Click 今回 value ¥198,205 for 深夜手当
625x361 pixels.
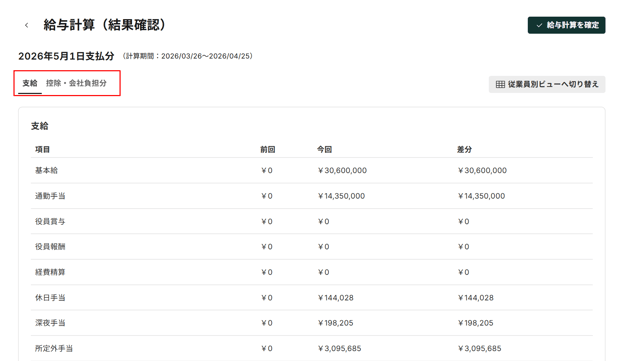(336, 323)
